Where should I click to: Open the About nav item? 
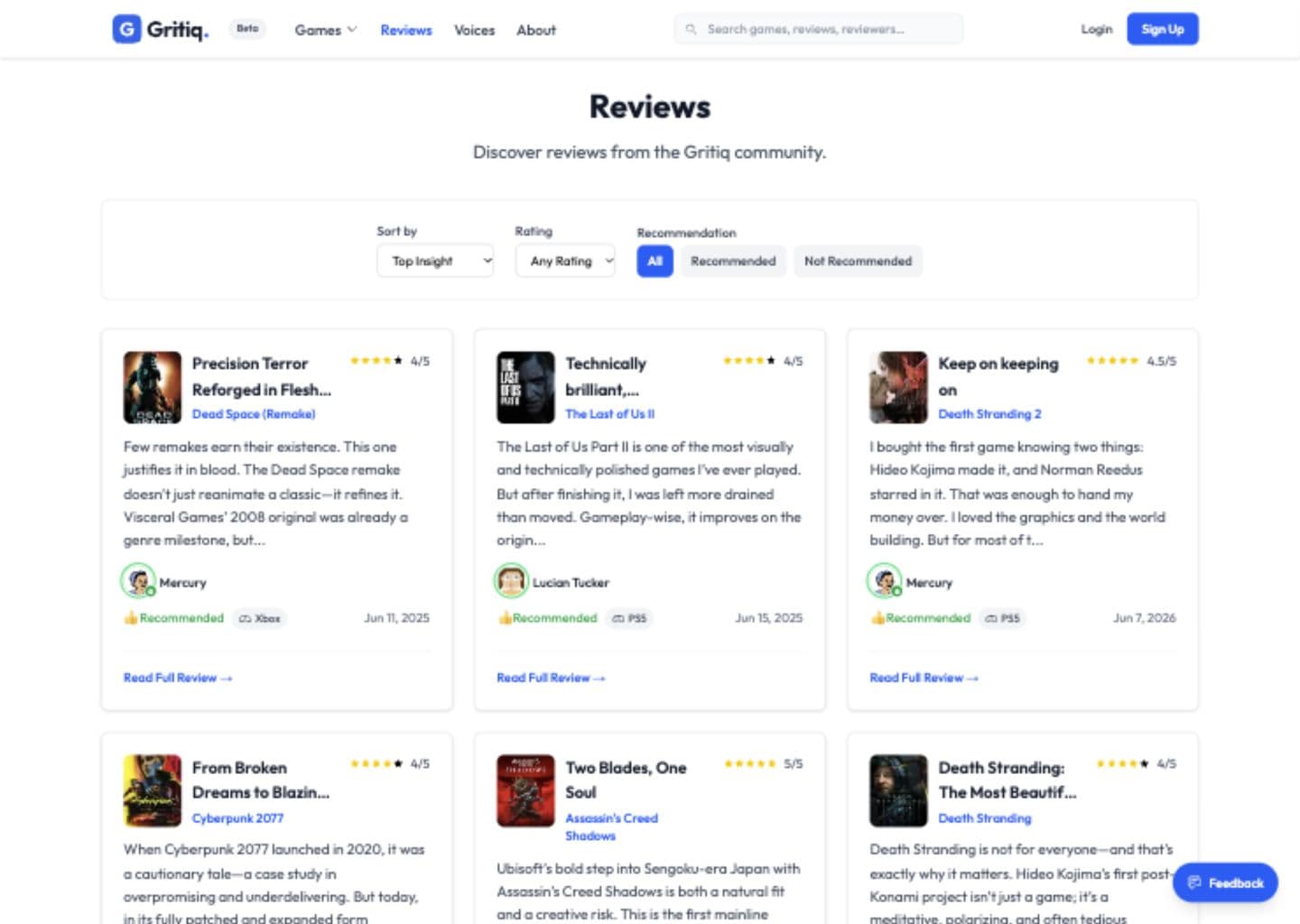click(536, 30)
